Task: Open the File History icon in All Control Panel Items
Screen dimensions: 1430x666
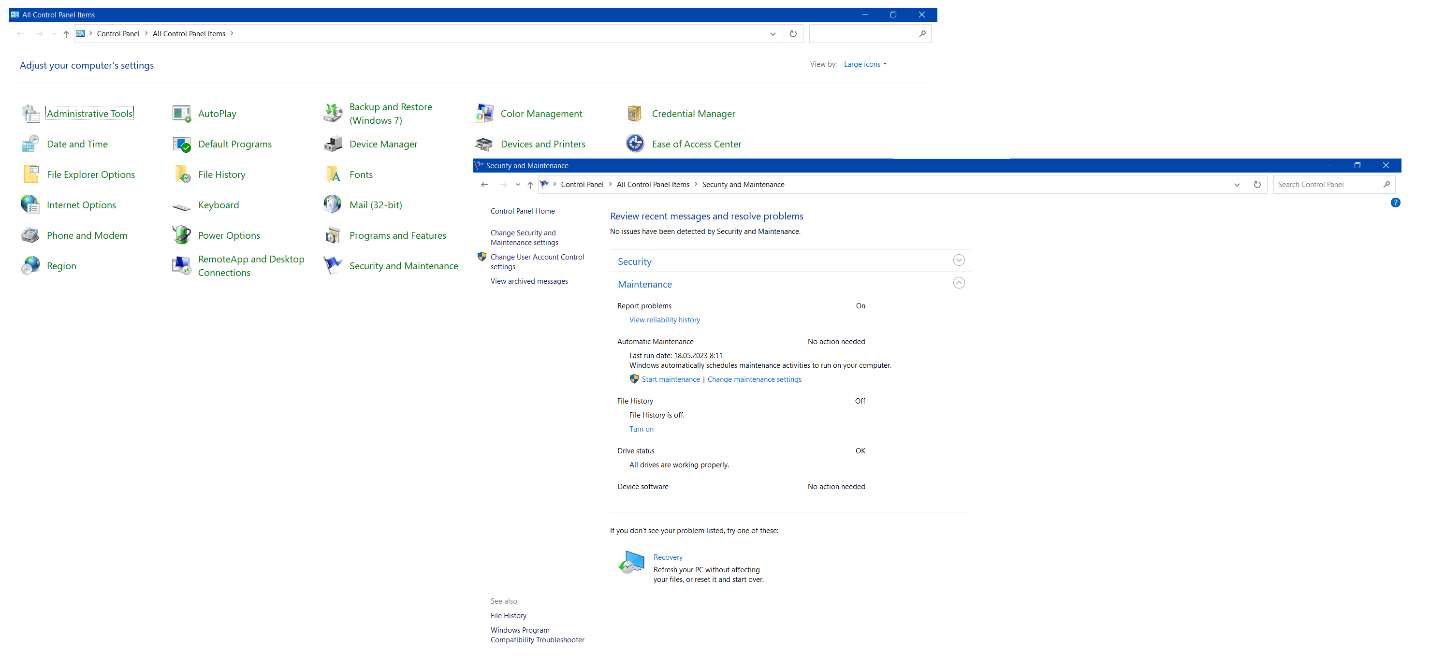Action: pos(181,175)
